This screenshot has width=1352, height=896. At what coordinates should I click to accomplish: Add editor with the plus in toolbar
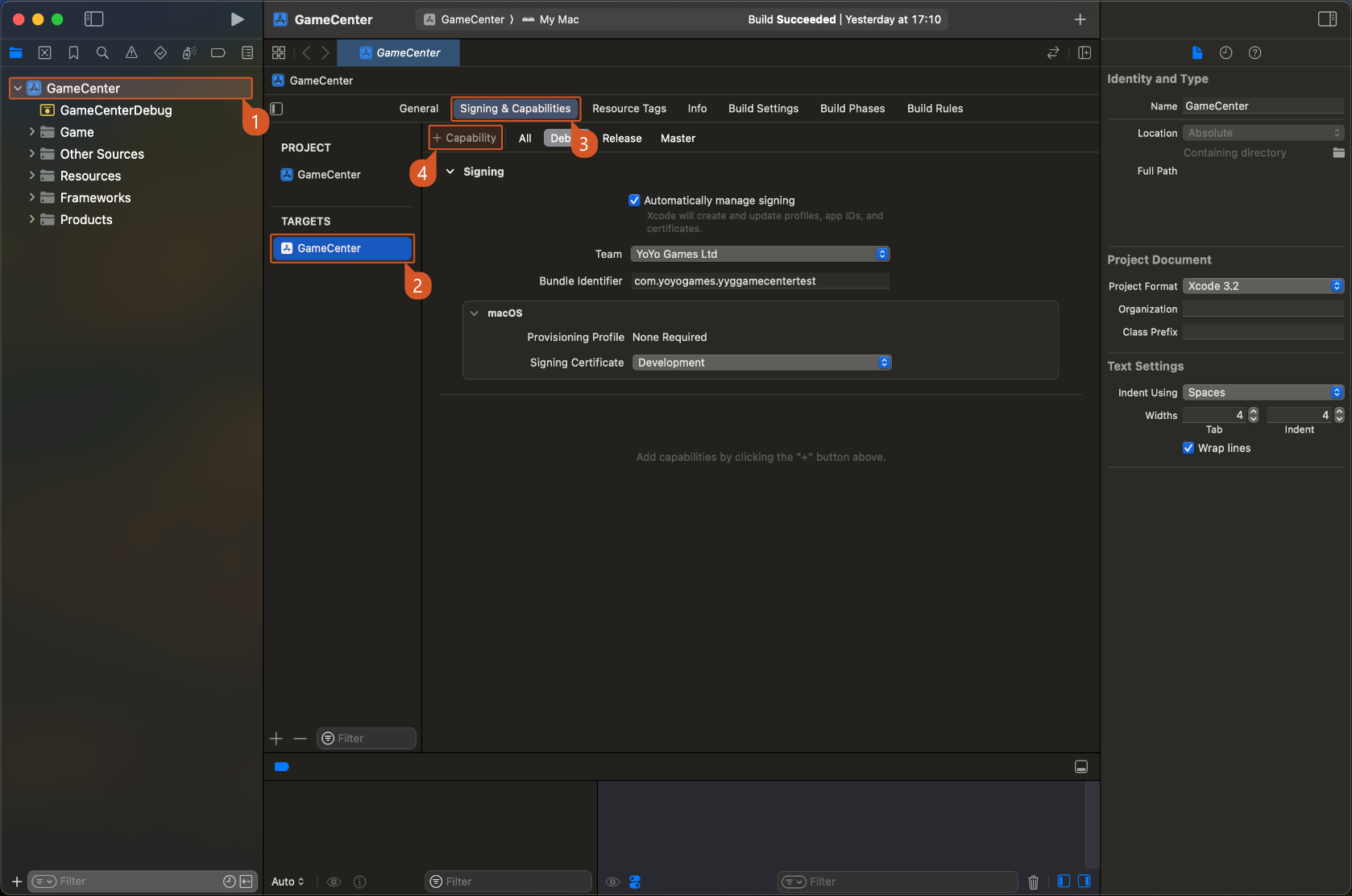[1080, 19]
